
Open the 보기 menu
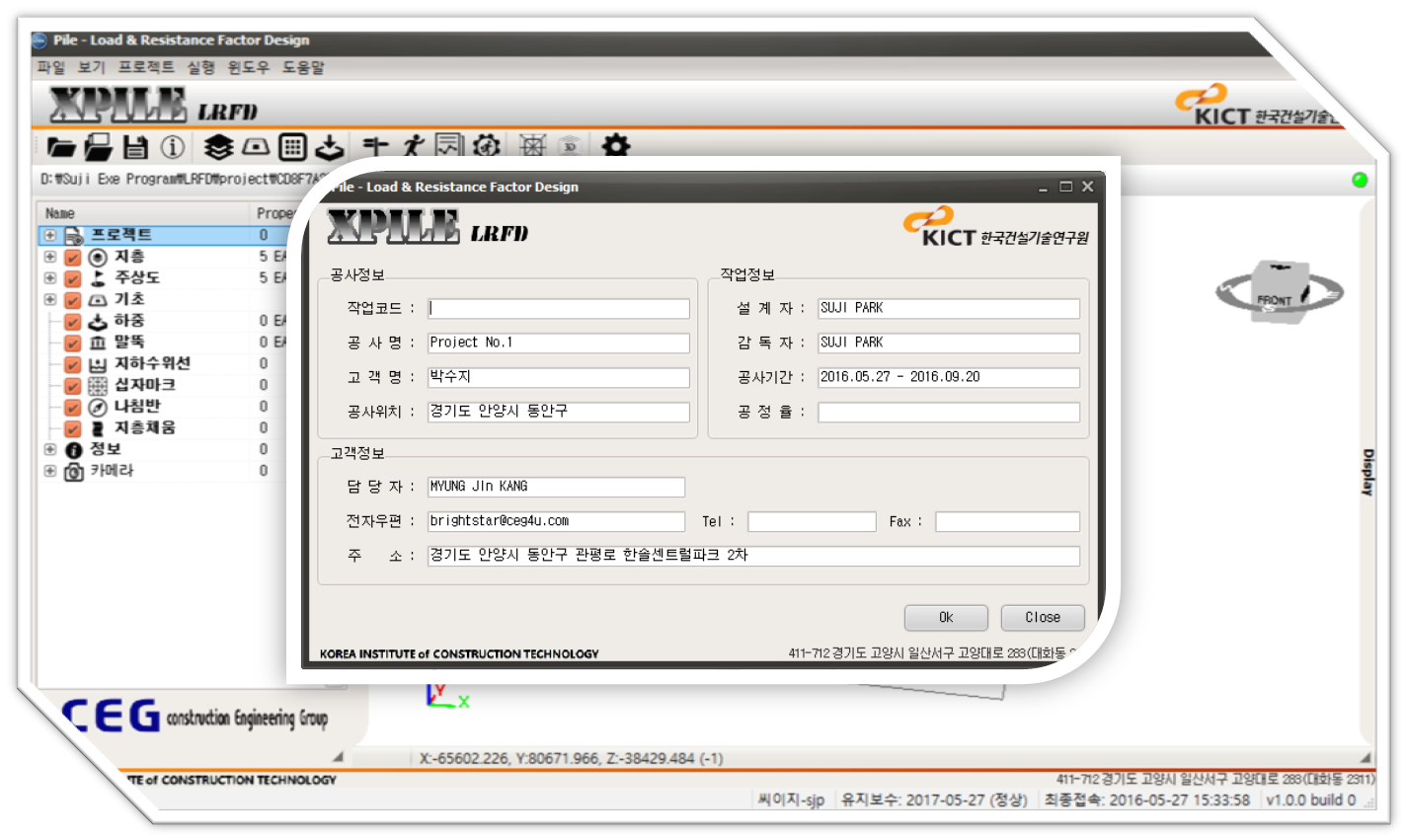pyautogui.click(x=91, y=67)
